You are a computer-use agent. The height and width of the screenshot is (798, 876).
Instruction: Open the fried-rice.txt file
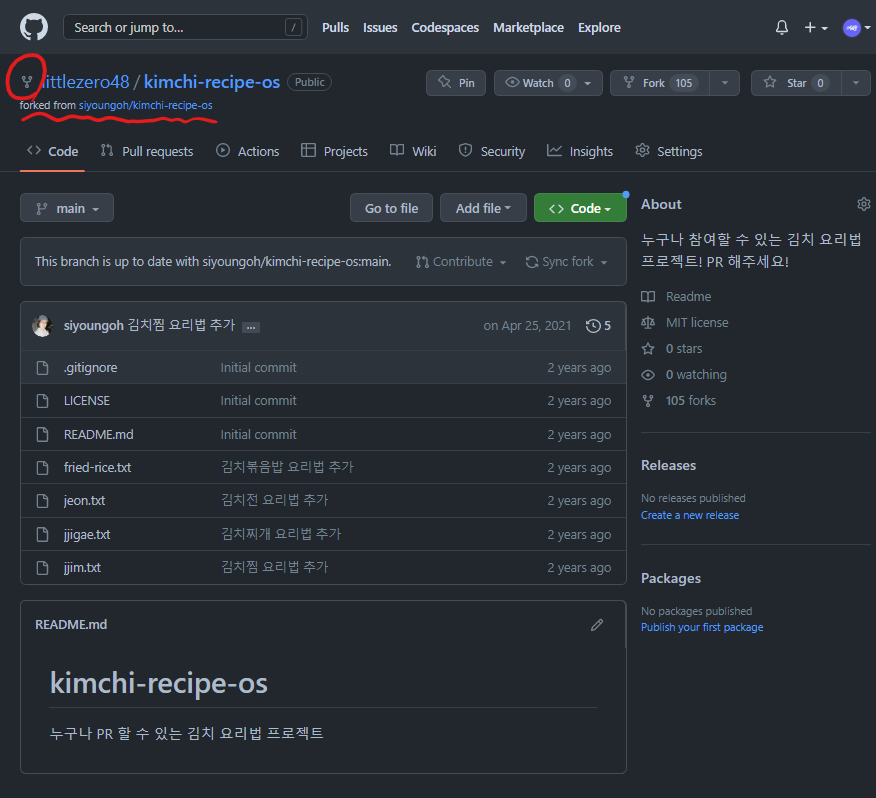tap(97, 467)
